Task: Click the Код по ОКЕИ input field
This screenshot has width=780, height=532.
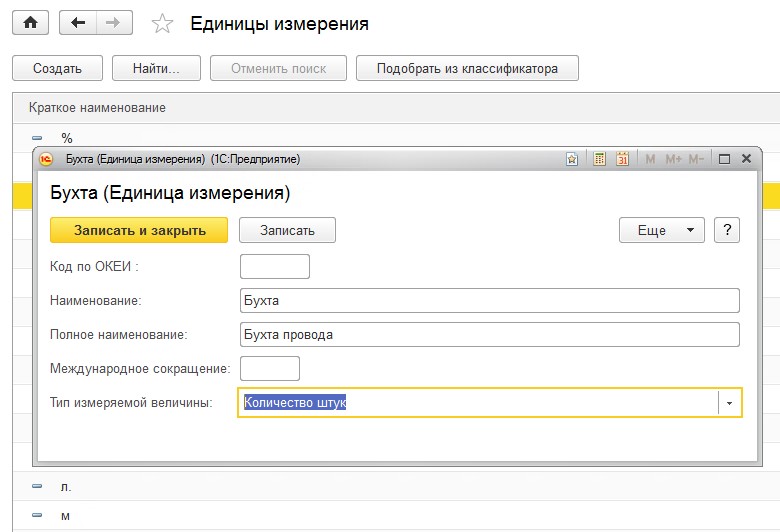Action: pyautogui.click(x=275, y=266)
